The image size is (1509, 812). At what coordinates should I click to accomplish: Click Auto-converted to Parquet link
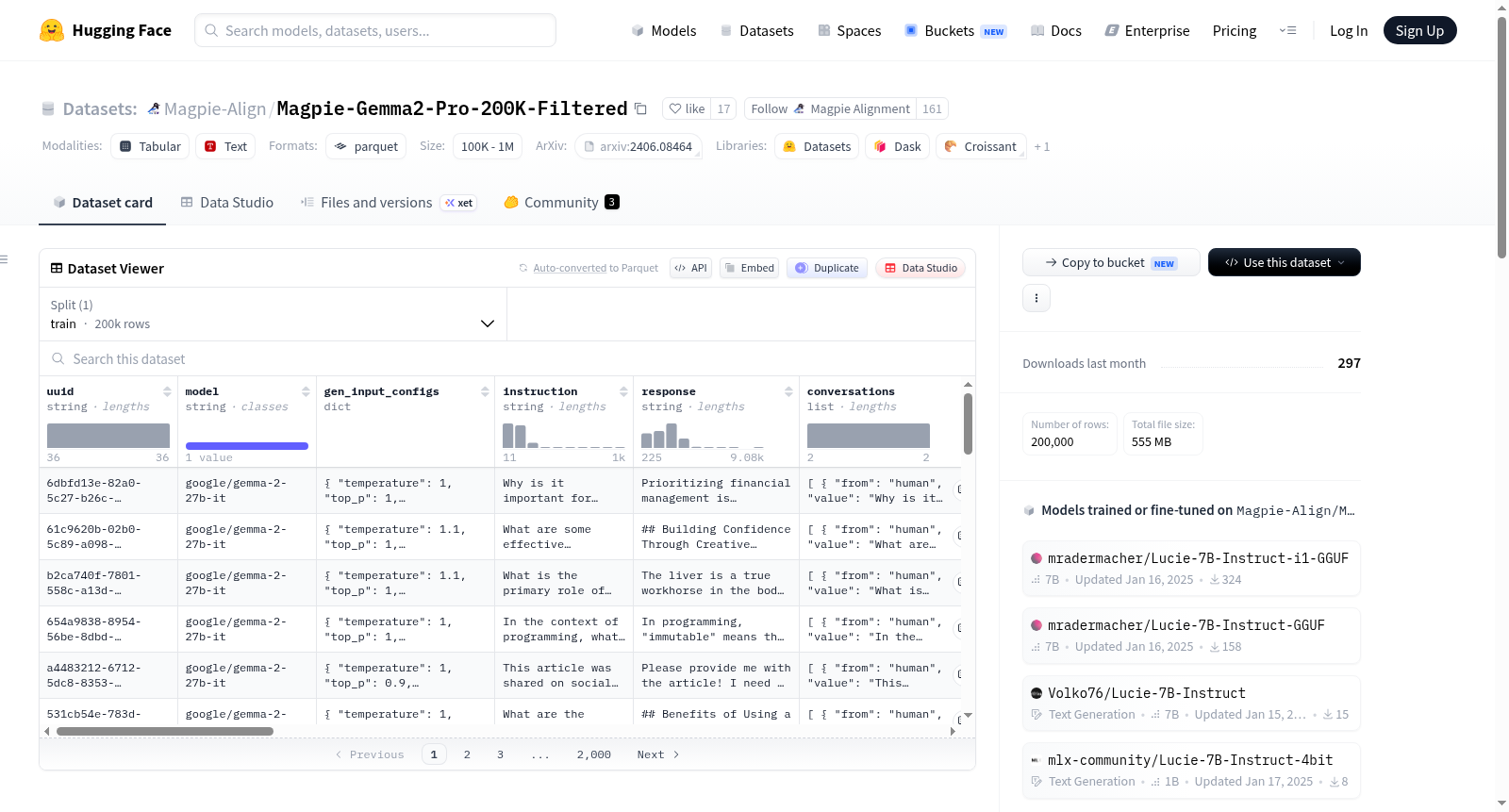tap(595, 268)
